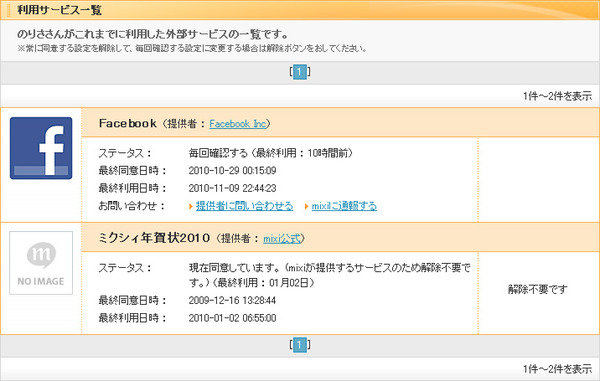The height and width of the screenshot is (381, 600).
Task: Select page 1 in top pagination
Action: click(x=300, y=72)
